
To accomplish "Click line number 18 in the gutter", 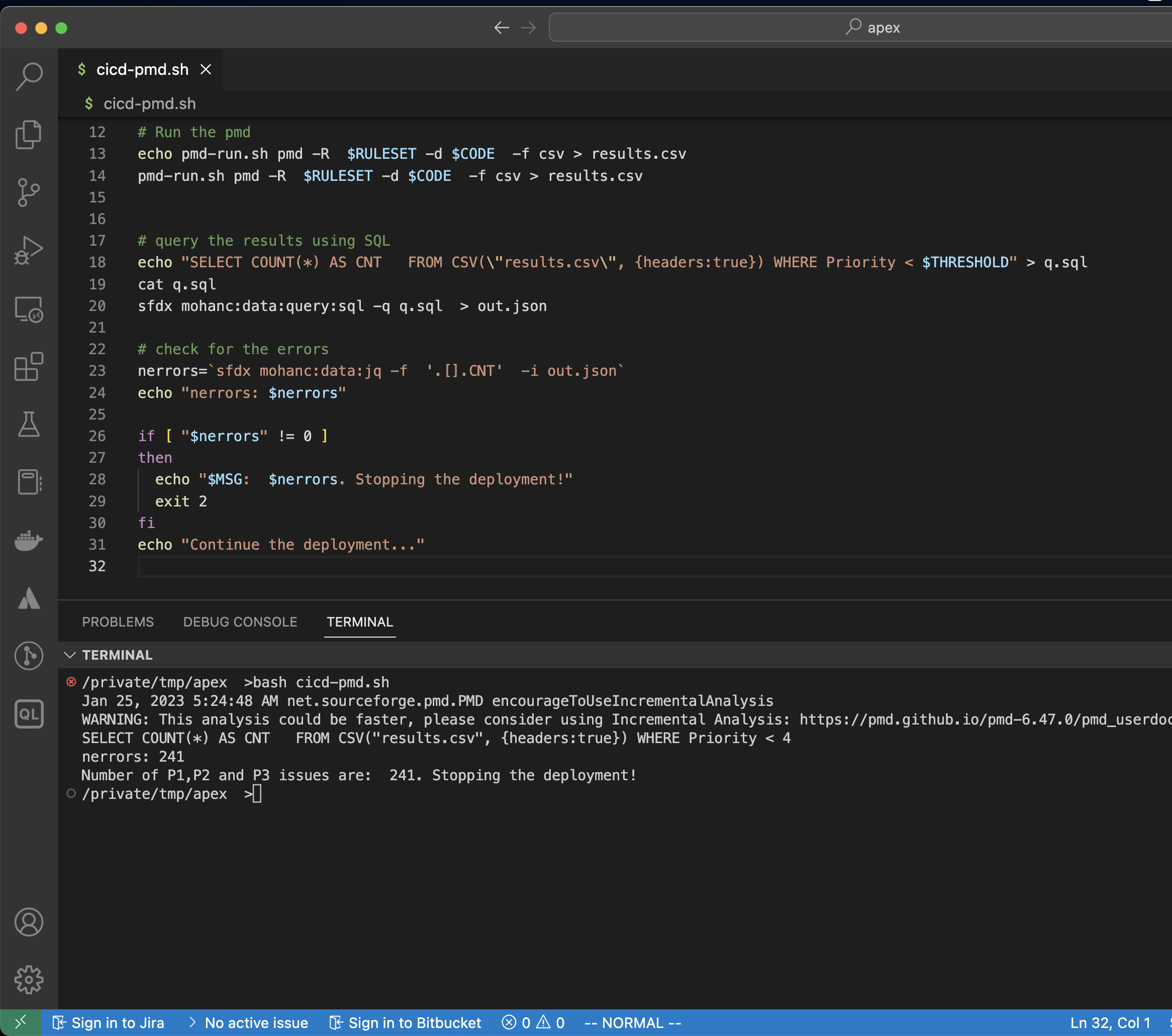I will tap(97, 263).
